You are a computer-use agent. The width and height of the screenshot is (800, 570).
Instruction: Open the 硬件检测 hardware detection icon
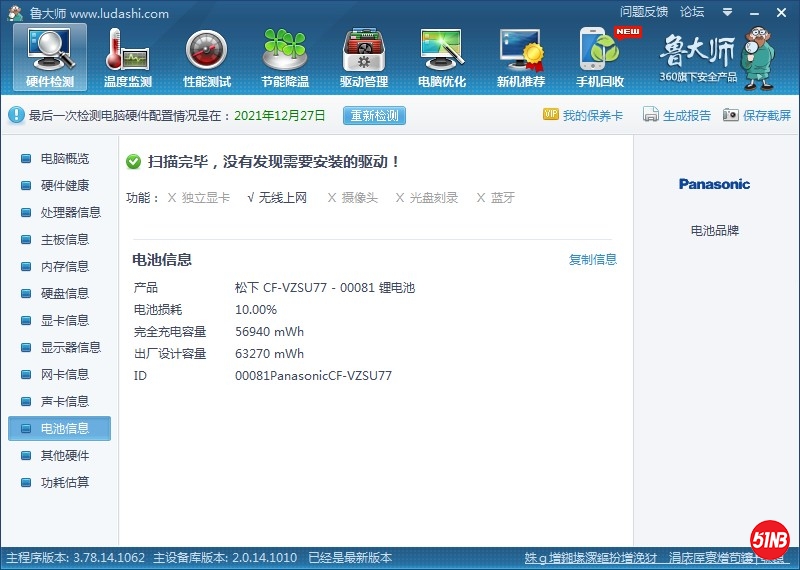pyautogui.click(x=49, y=57)
